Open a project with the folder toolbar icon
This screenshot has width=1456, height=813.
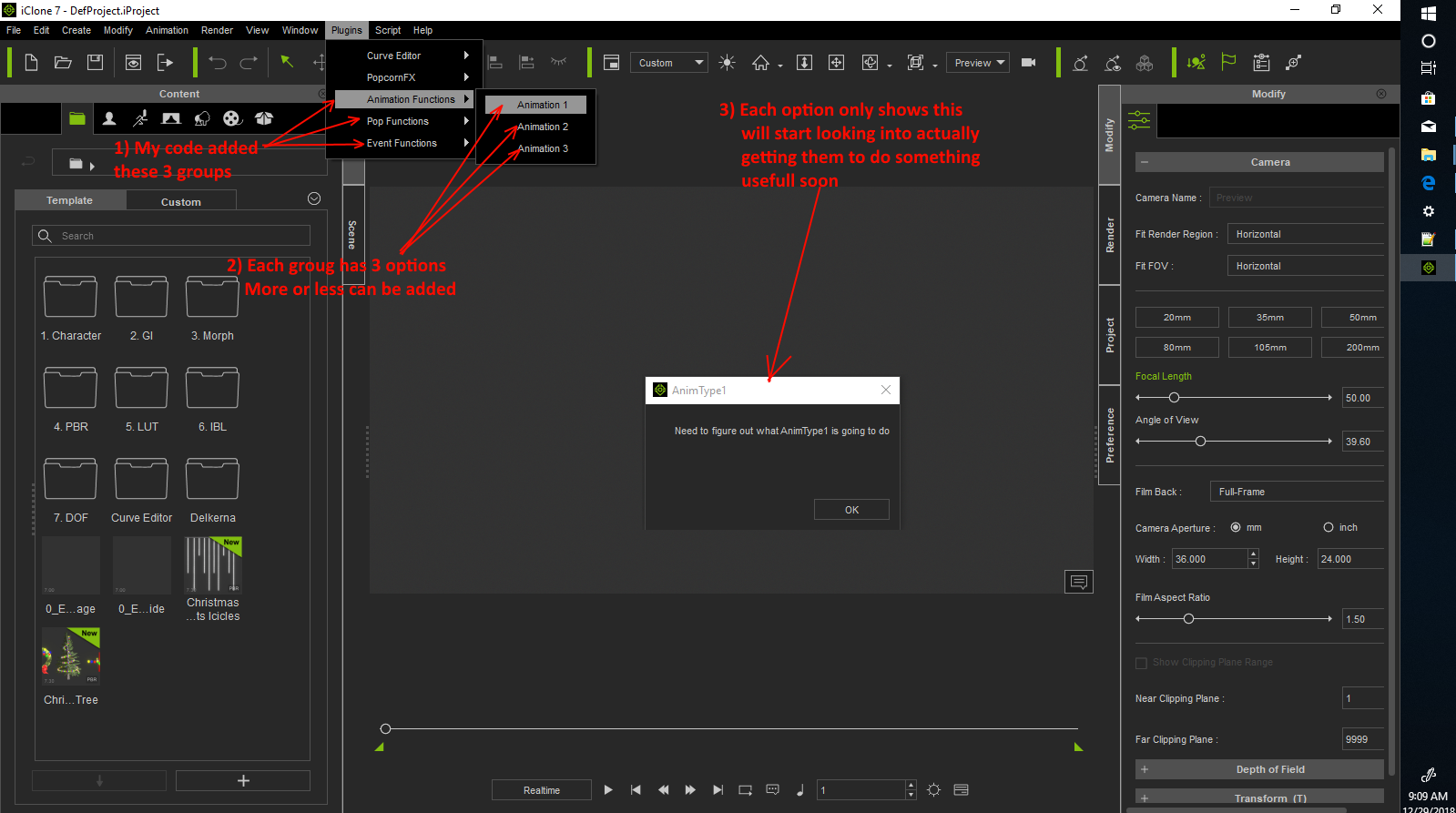click(x=63, y=63)
